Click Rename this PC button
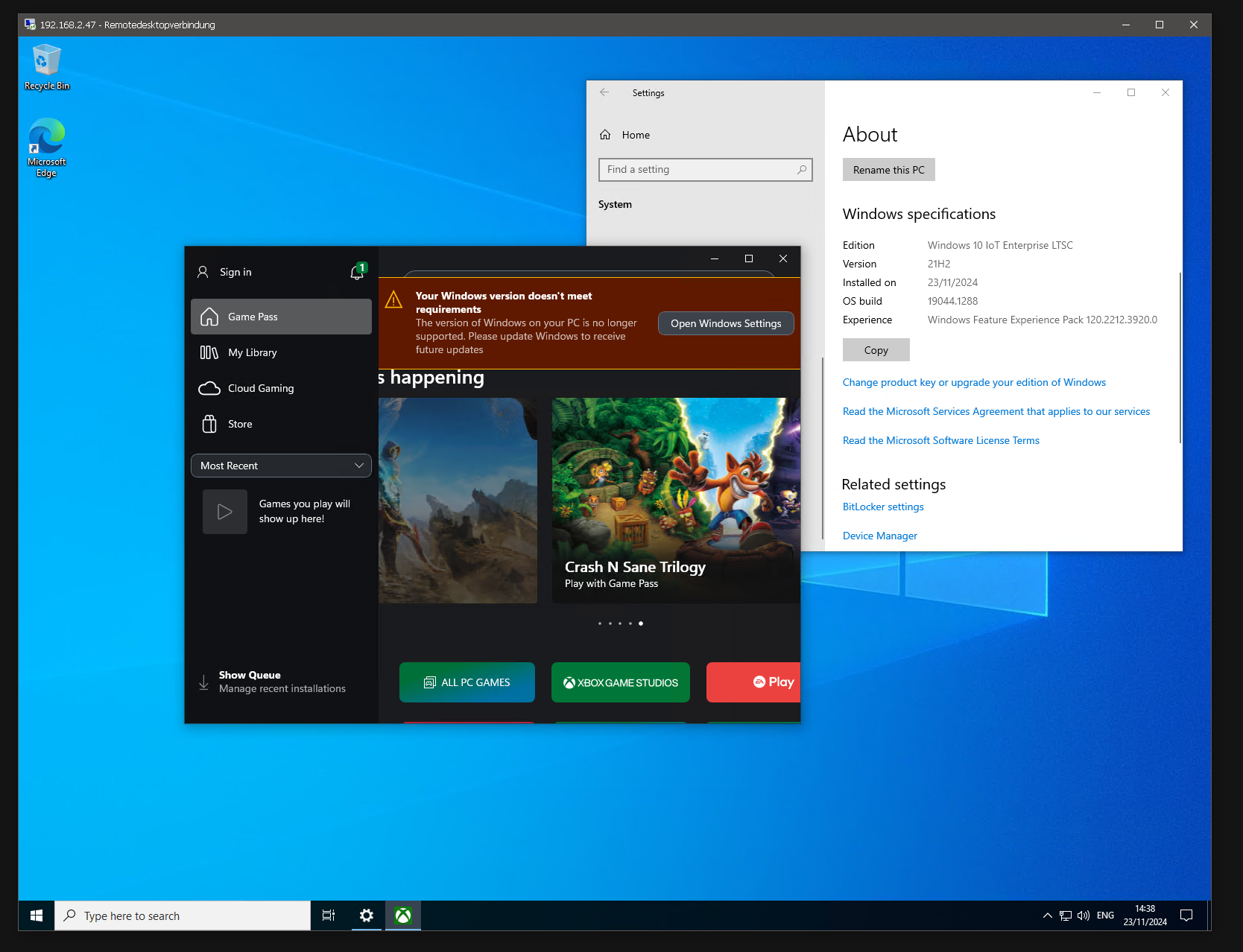Image resolution: width=1243 pixels, height=952 pixels. point(889,170)
